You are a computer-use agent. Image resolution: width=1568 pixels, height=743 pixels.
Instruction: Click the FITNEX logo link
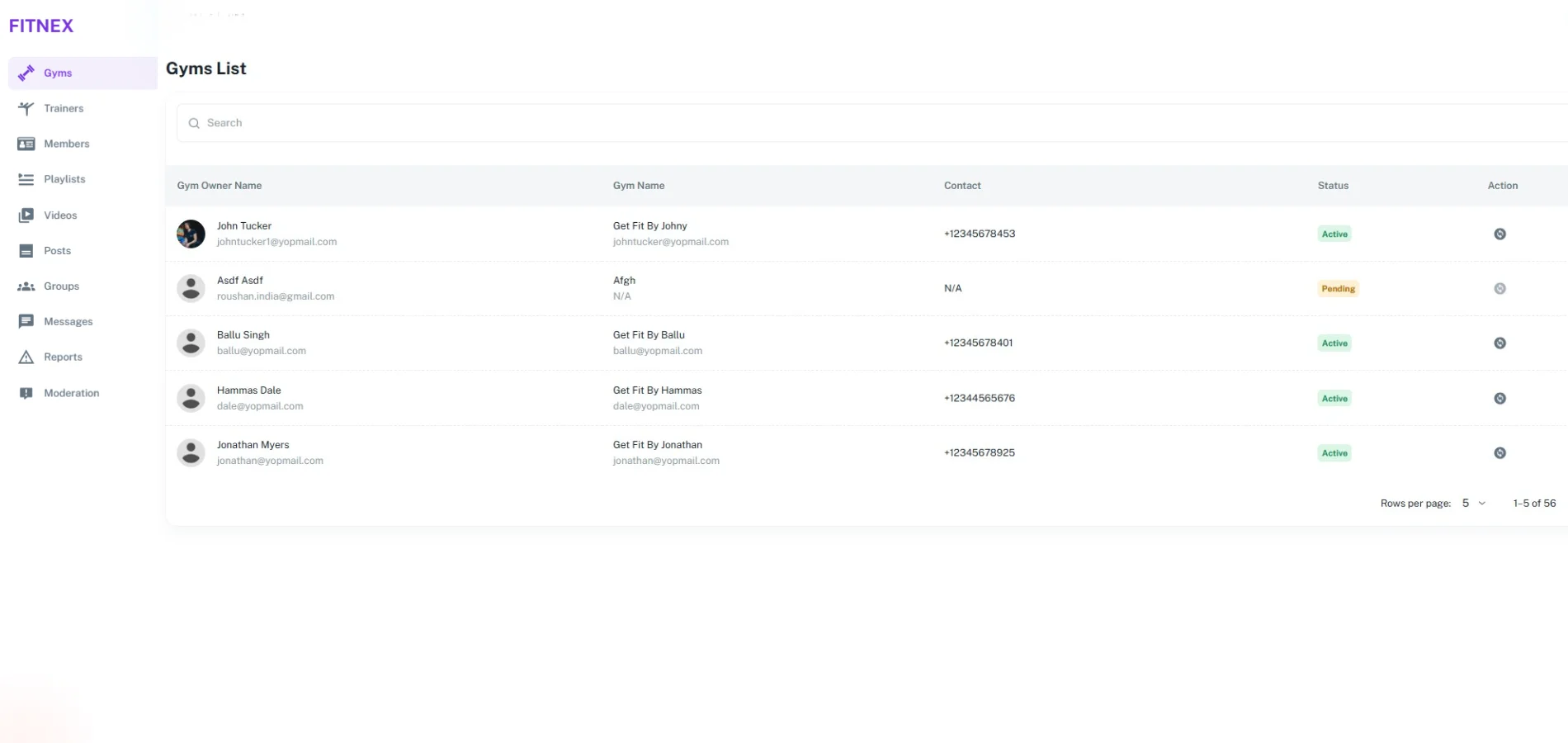point(41,26)
